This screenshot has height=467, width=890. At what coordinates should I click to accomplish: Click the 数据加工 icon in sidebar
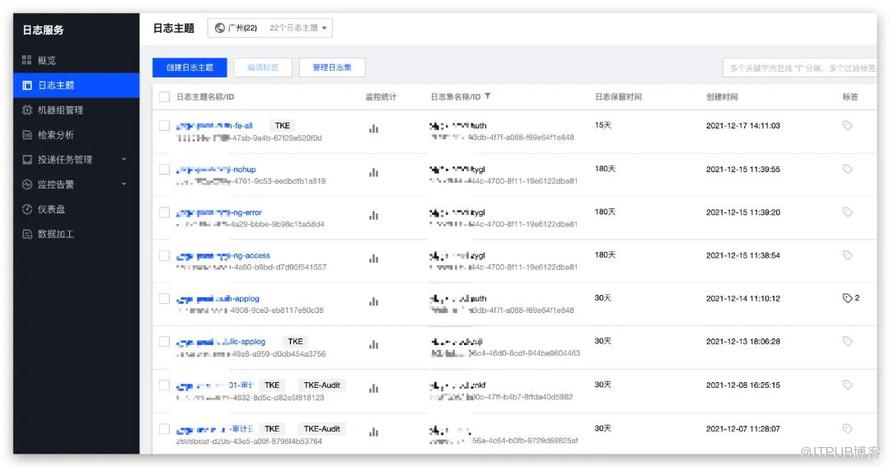point(27,234)
